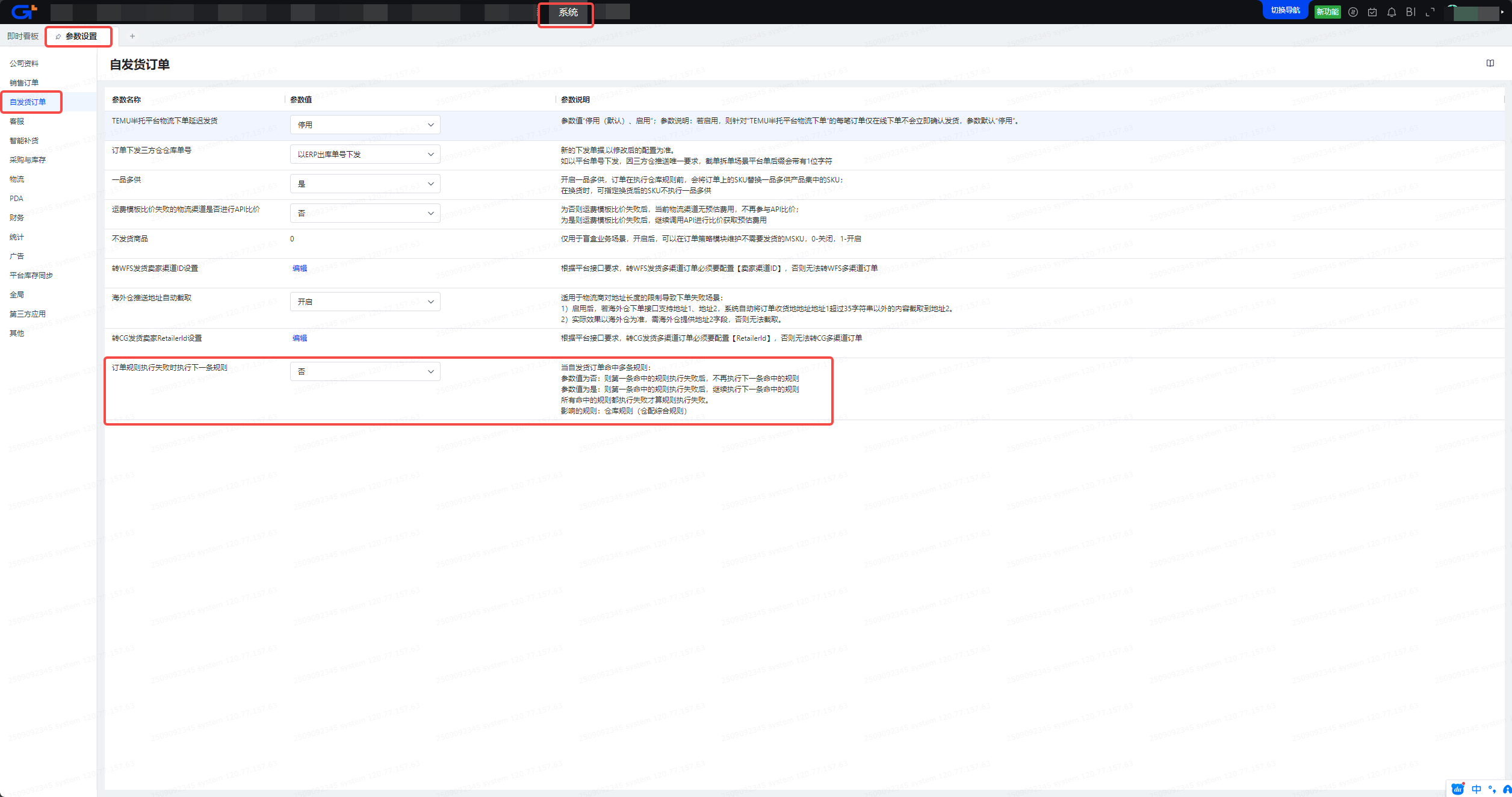Screen dimensions: 1512x797
Task: Click the transfer arrows circle icon
Action: pyautogui.click(x=1353, y=12)
